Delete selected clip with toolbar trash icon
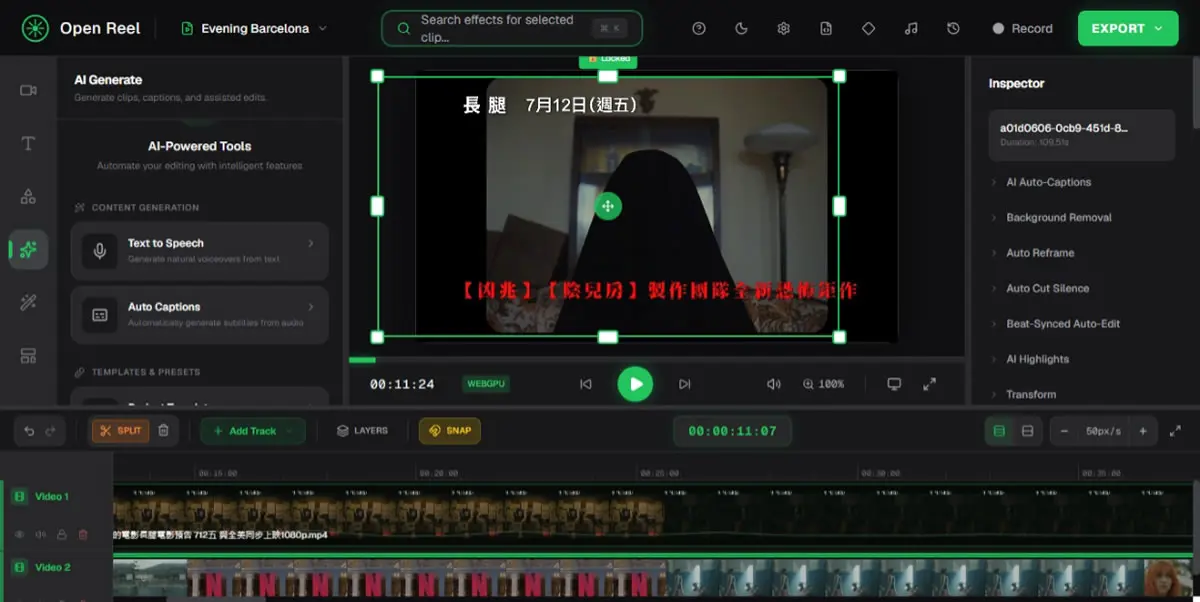1200x602 pixels. (x=164, y=431)
